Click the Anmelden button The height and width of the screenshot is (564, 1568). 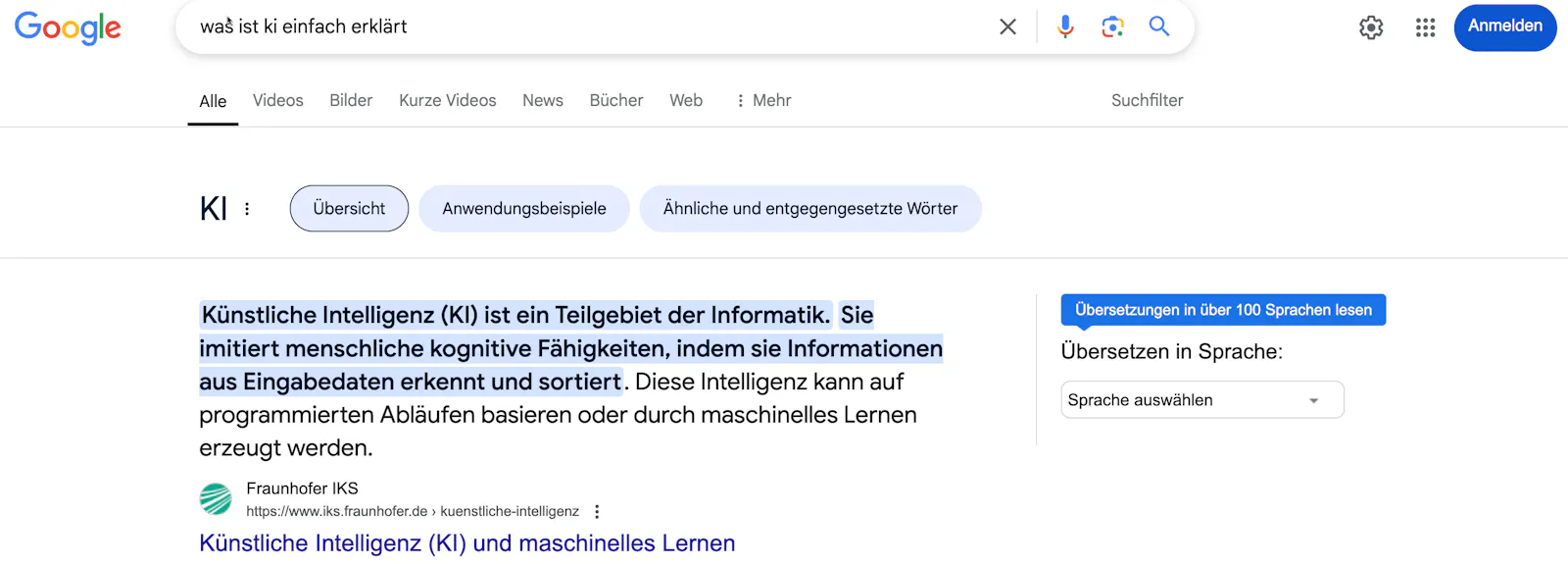[x=1504, y=26]
